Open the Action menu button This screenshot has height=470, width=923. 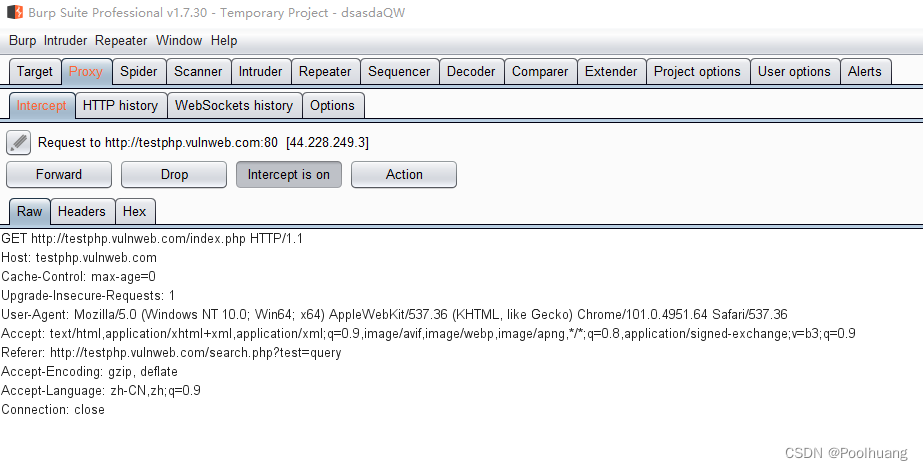coord(404,174)
